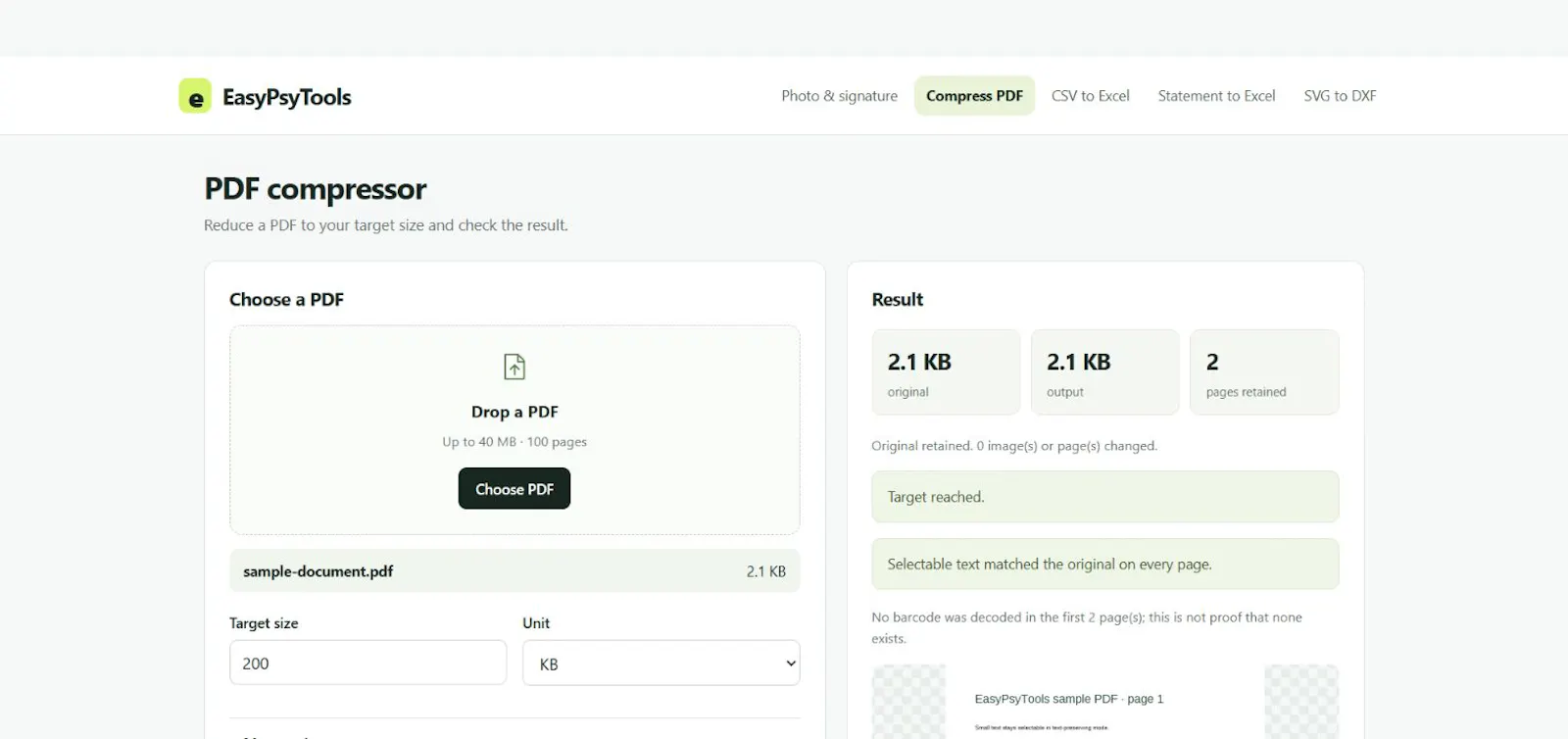Click the EasyPsyTools green logo icon
This screenshot has height=739, width=1568.
(195, 96)
